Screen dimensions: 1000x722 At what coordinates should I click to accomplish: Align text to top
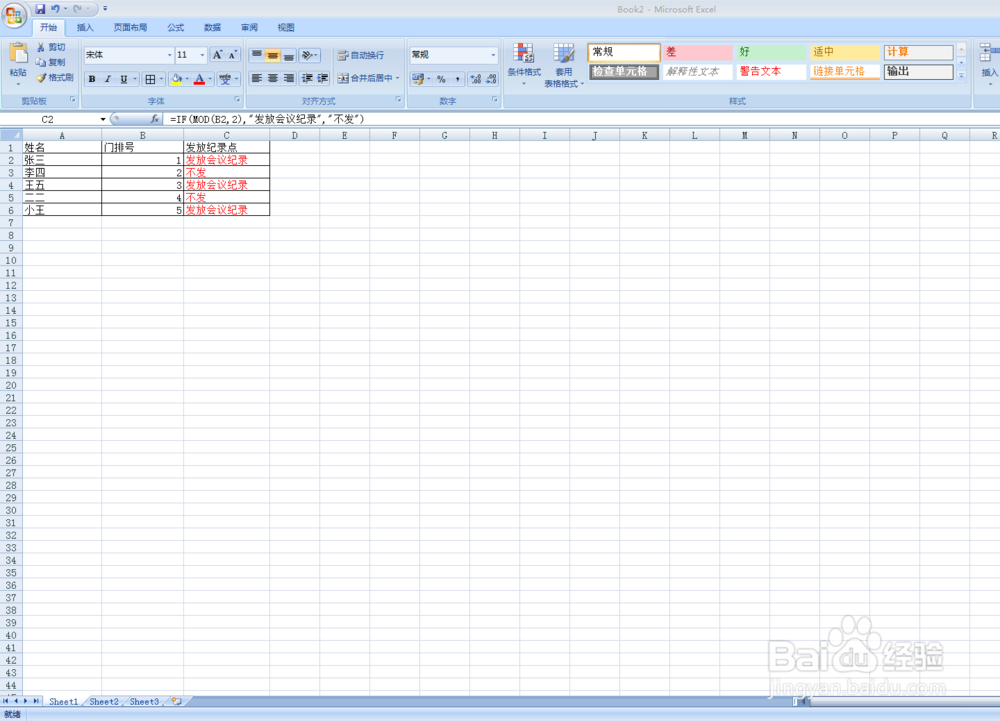(256, 55)
